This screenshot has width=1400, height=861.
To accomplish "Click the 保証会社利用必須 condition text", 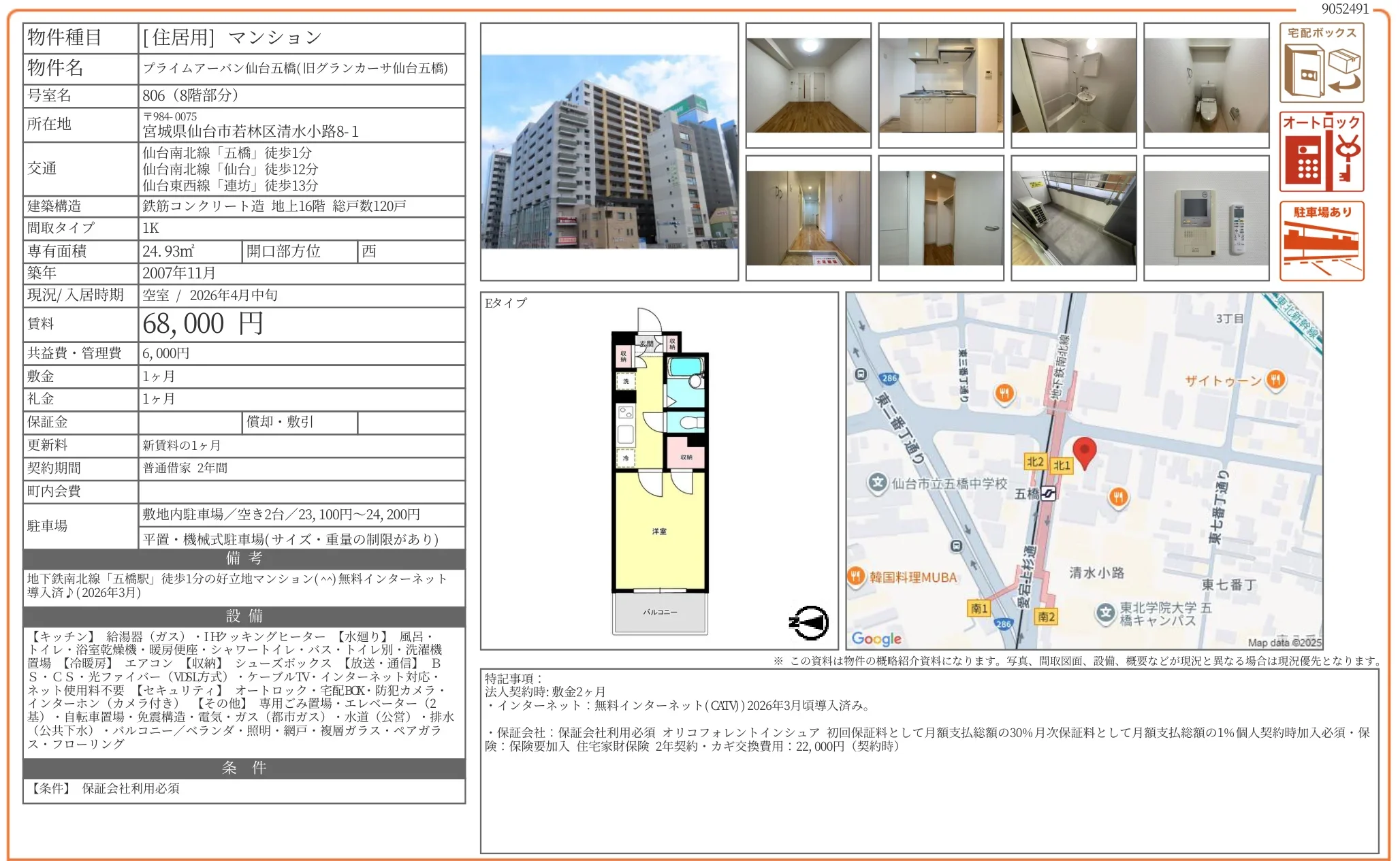I will [131, 788].
